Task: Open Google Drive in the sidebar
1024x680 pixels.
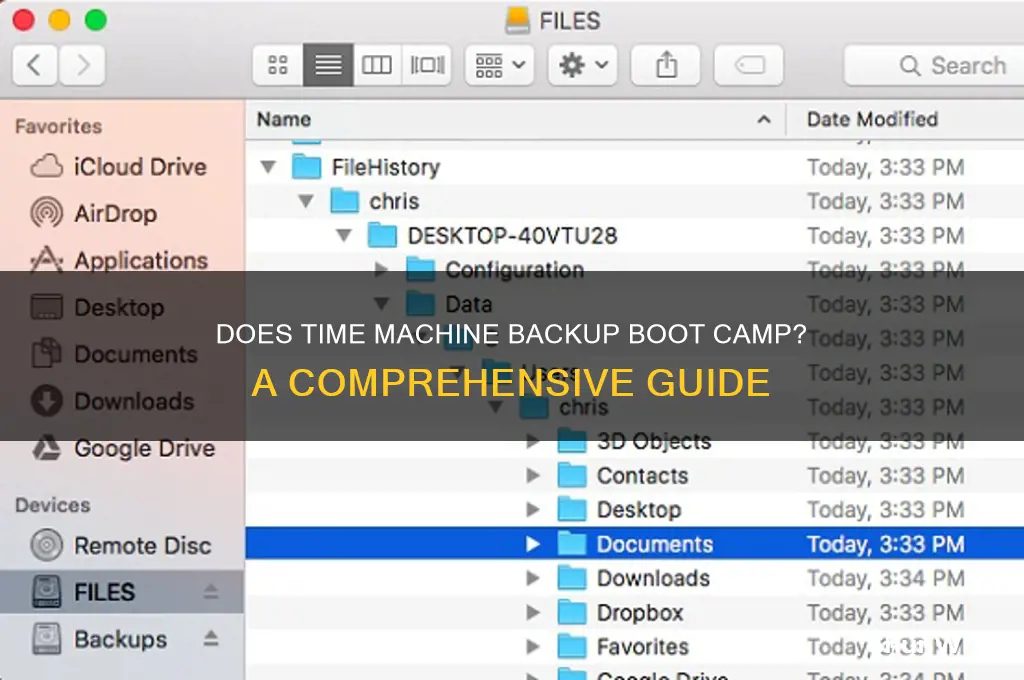Action: pos(124,448)
